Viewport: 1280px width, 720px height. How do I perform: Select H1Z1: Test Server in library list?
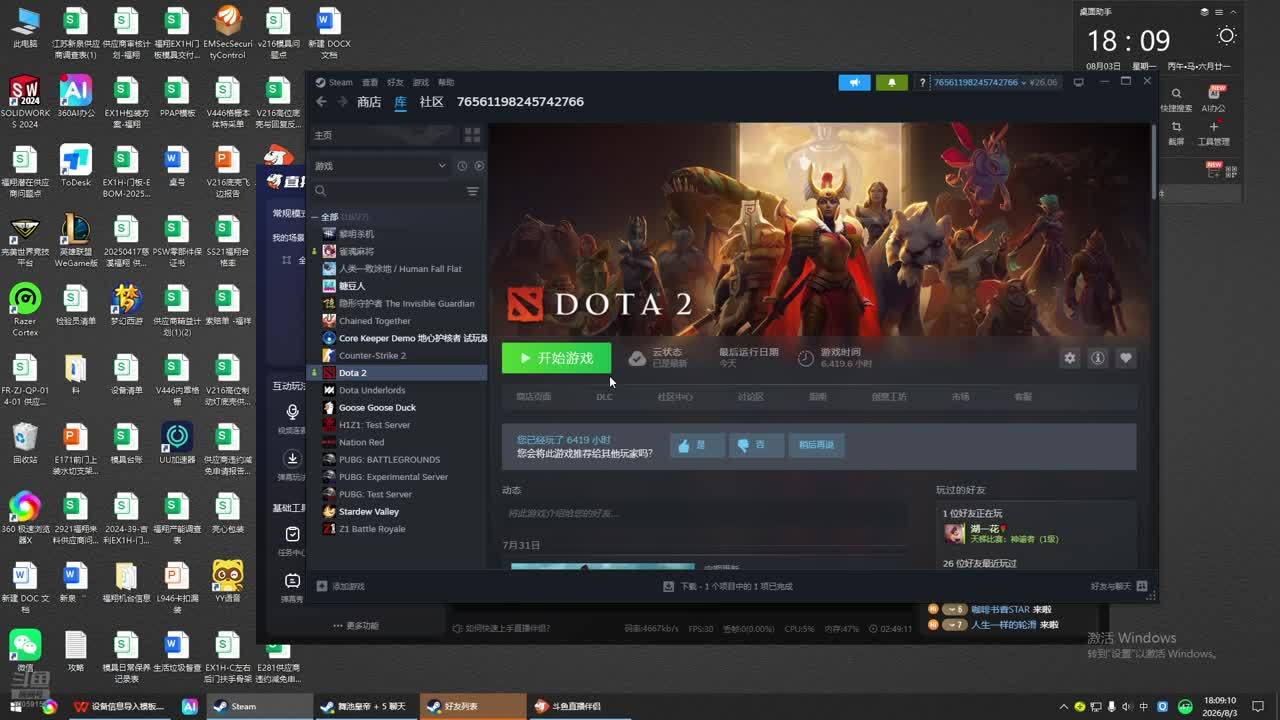pyautogui.click(x=399, y=425)
